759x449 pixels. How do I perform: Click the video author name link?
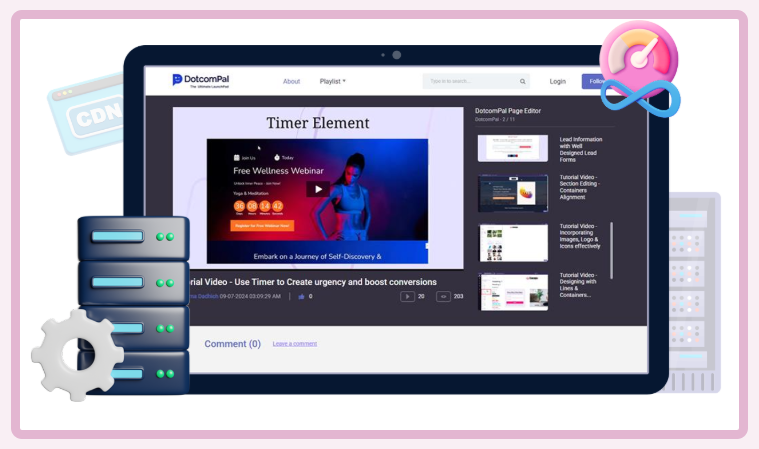204,296
